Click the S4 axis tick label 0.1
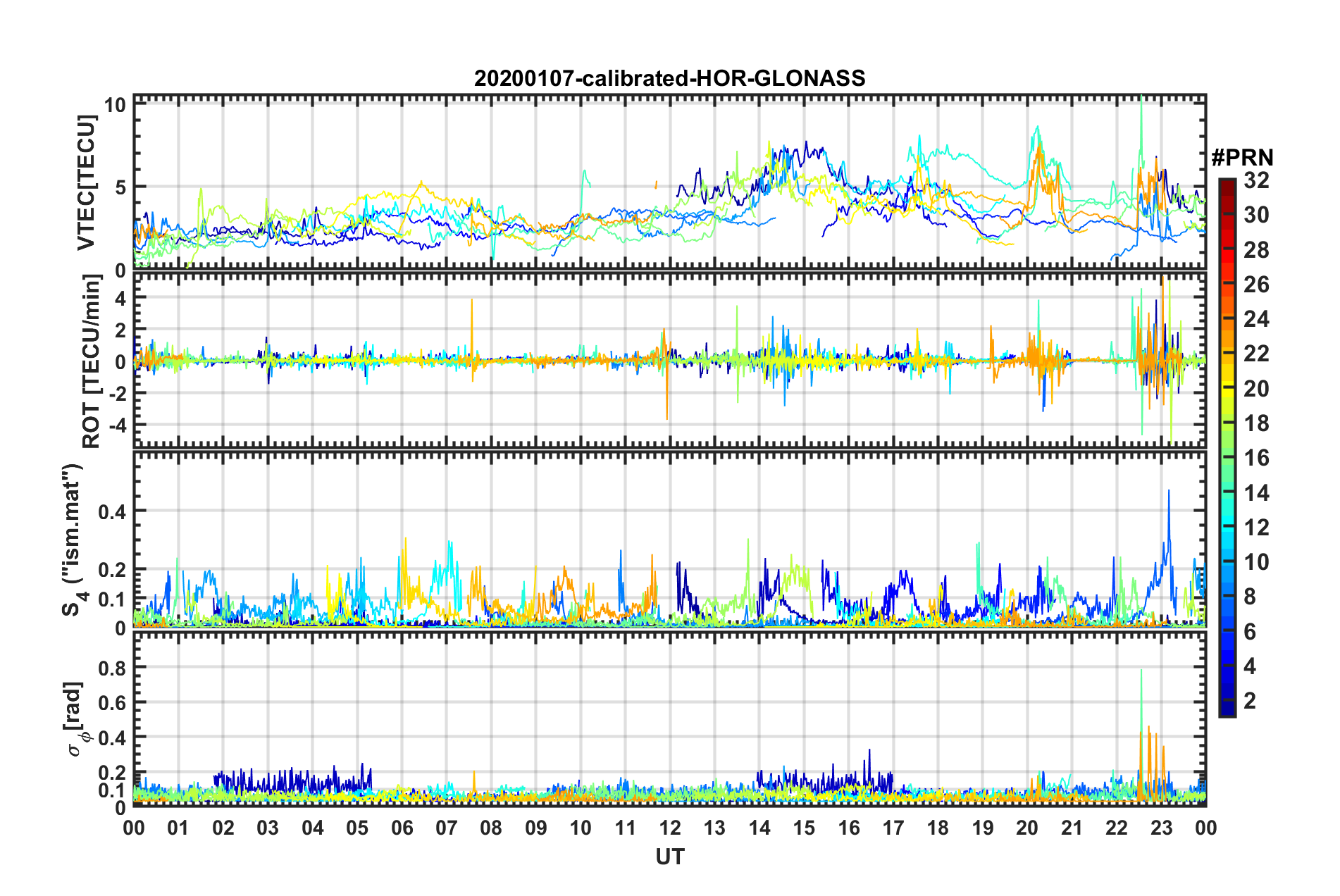The width and height of the screenshot is (1340, 896). point(112,599)
